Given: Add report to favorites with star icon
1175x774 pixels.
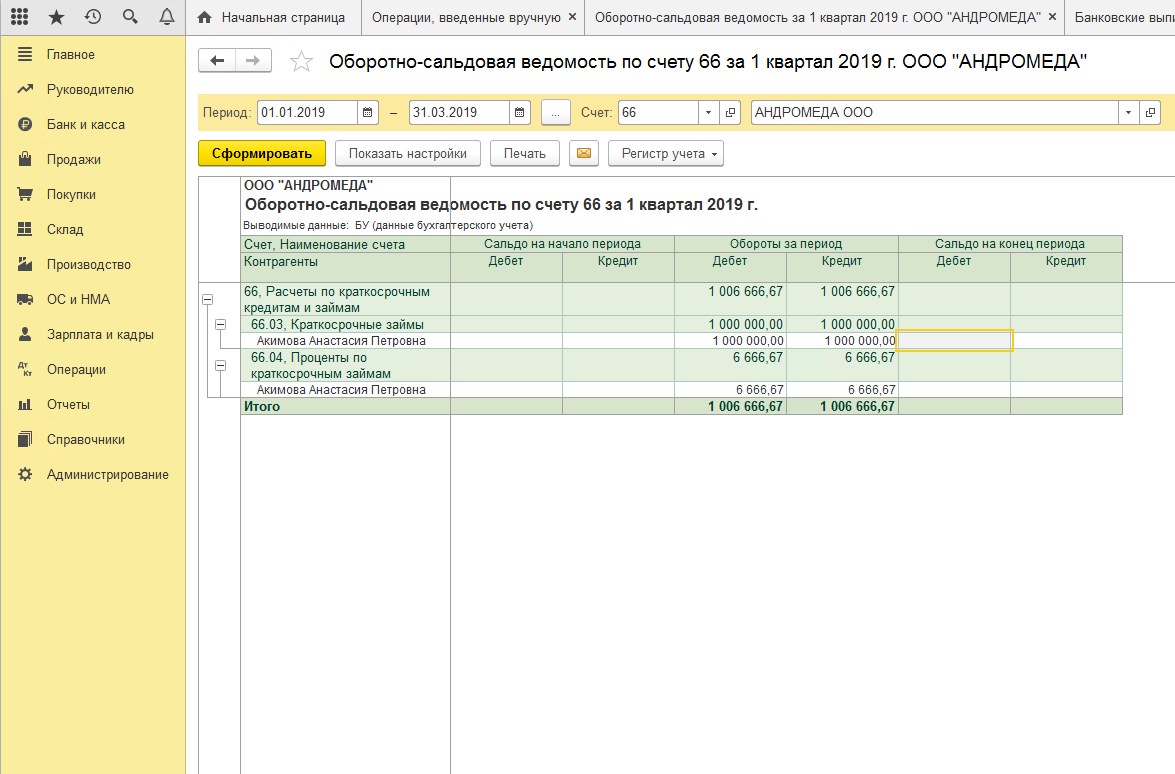Looking at the screenshot, I should pyautogui.click(x=301, y=61).
